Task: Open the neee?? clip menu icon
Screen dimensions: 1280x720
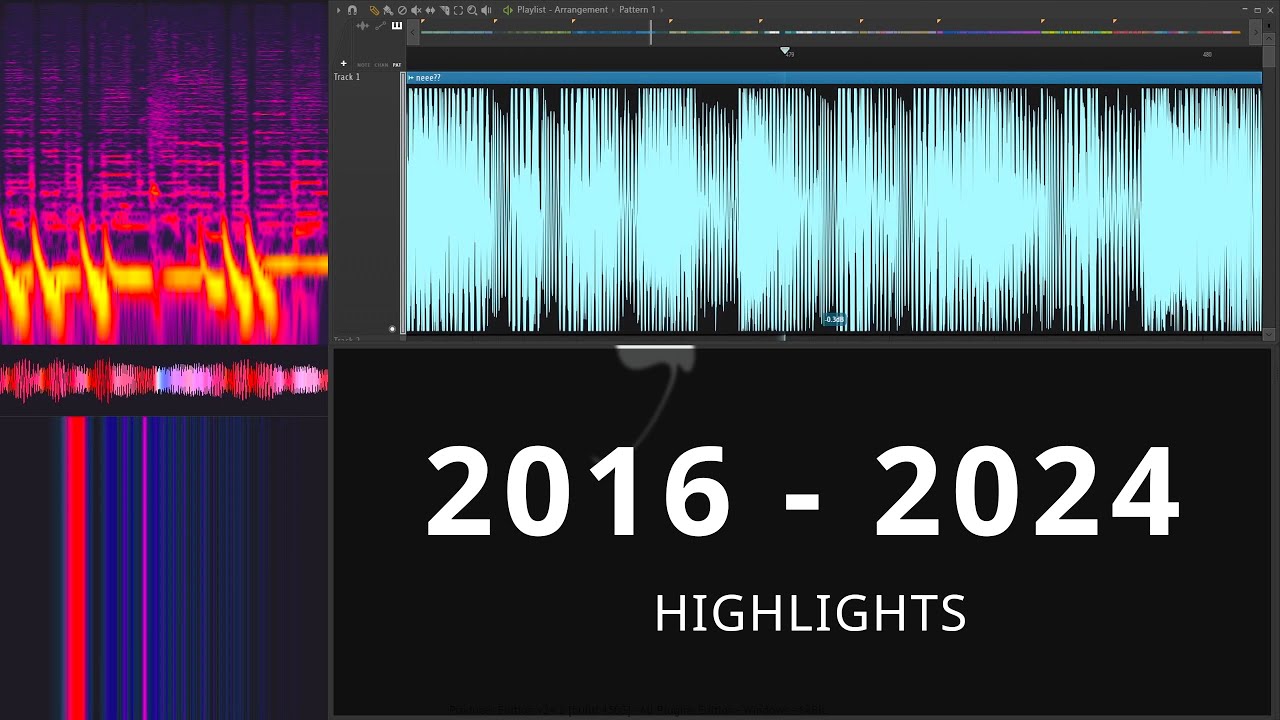Action: pyautogui.click(x=411, y=78)
